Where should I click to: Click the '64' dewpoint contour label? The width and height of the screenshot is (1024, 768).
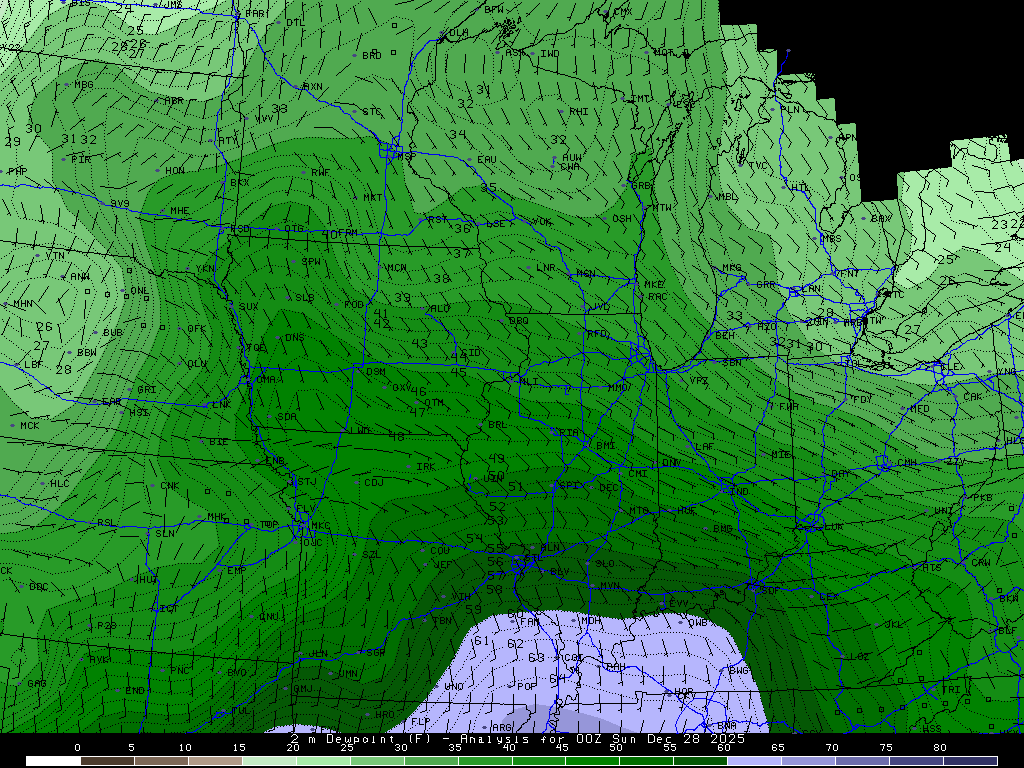point(557,679)
